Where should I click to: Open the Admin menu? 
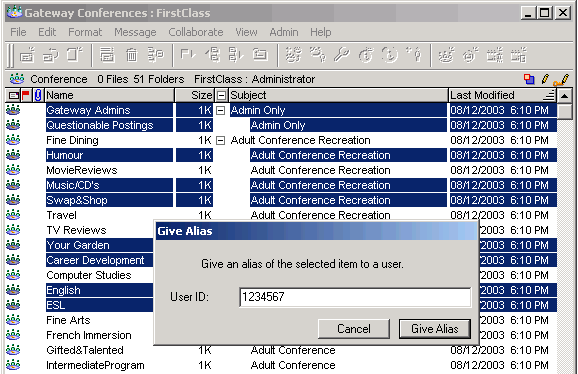(x=283, y=32)
